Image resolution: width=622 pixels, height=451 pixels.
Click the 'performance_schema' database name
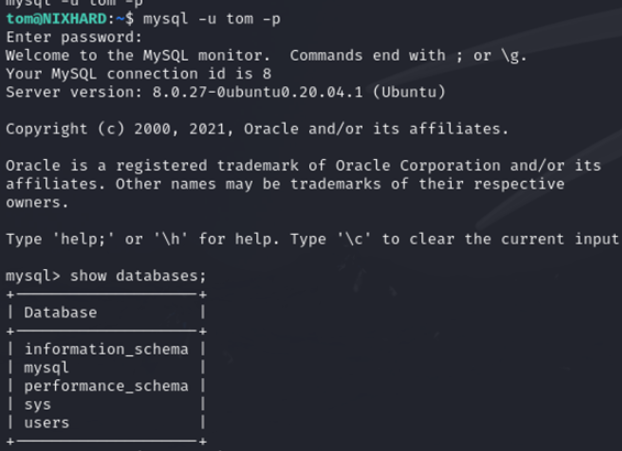[106, 386]
